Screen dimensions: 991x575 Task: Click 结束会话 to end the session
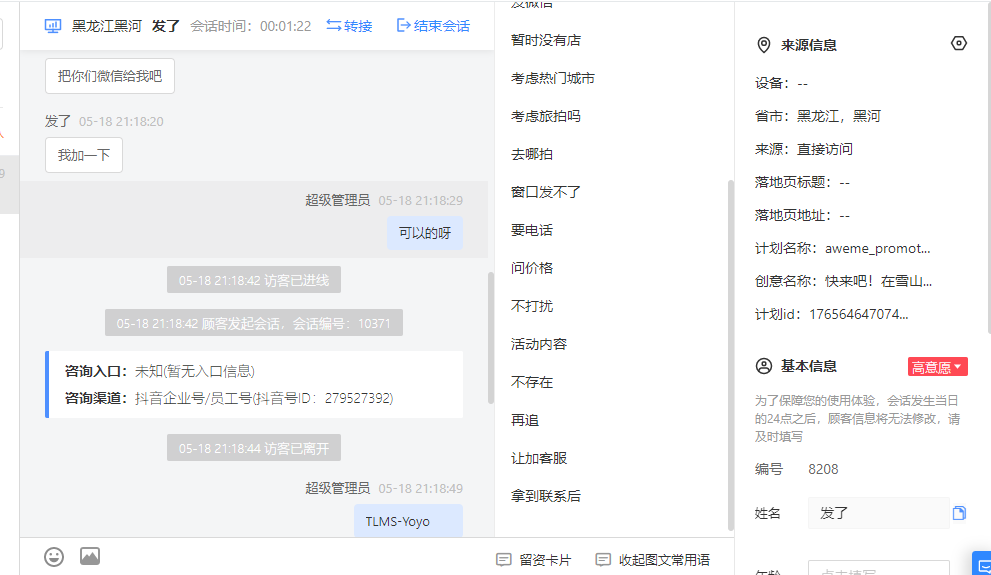pyautogui.click(x=433, y=26)
